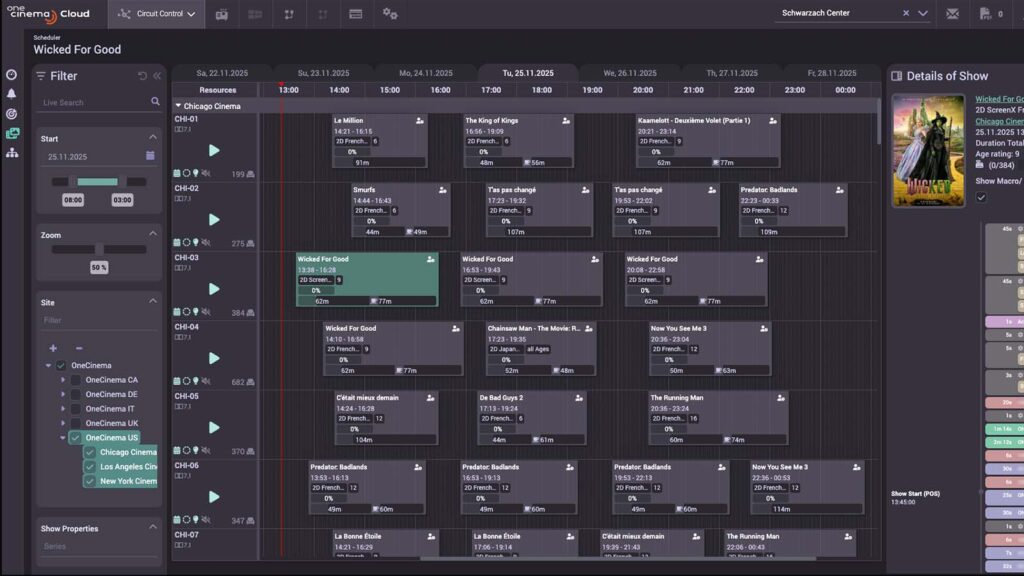Click the calendar icon beside Start date
Image resolution: width=1024 pixels, height=576 pixels.
click(x=150, y=157)
